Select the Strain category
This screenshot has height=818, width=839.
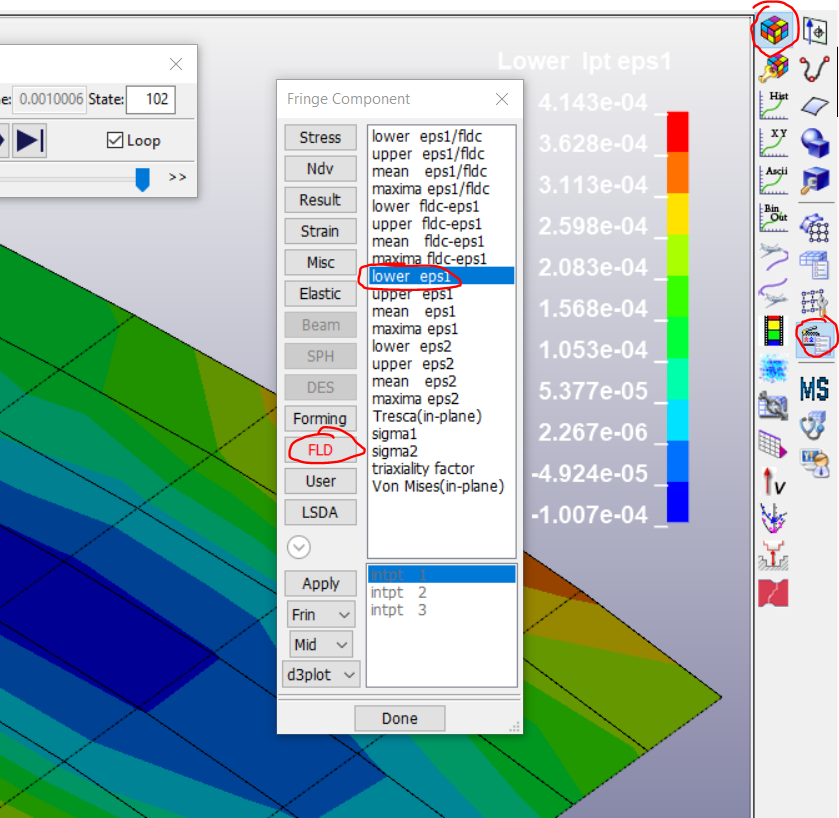coord(321,231)
